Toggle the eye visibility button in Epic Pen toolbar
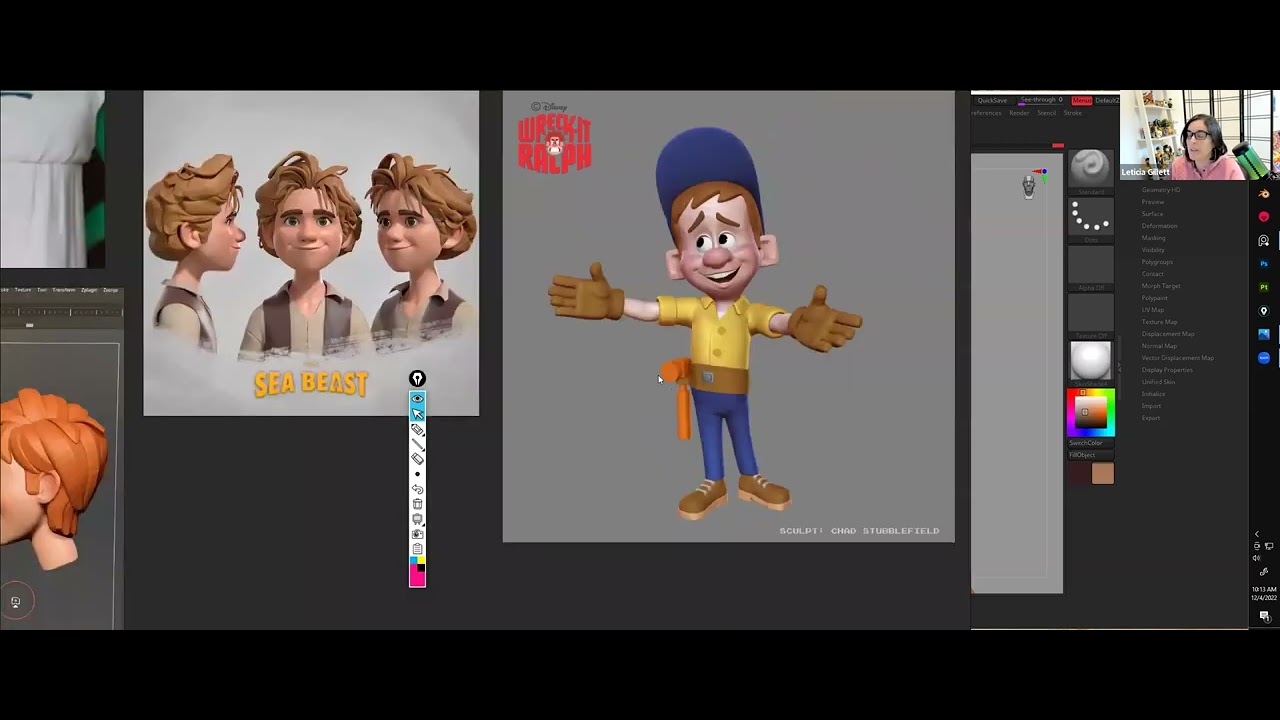The image size is (1280, 720). tap(417, 398)
